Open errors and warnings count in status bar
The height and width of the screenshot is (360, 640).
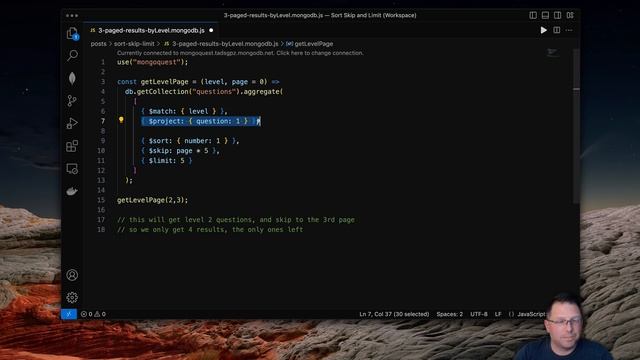tap(93, 314)
